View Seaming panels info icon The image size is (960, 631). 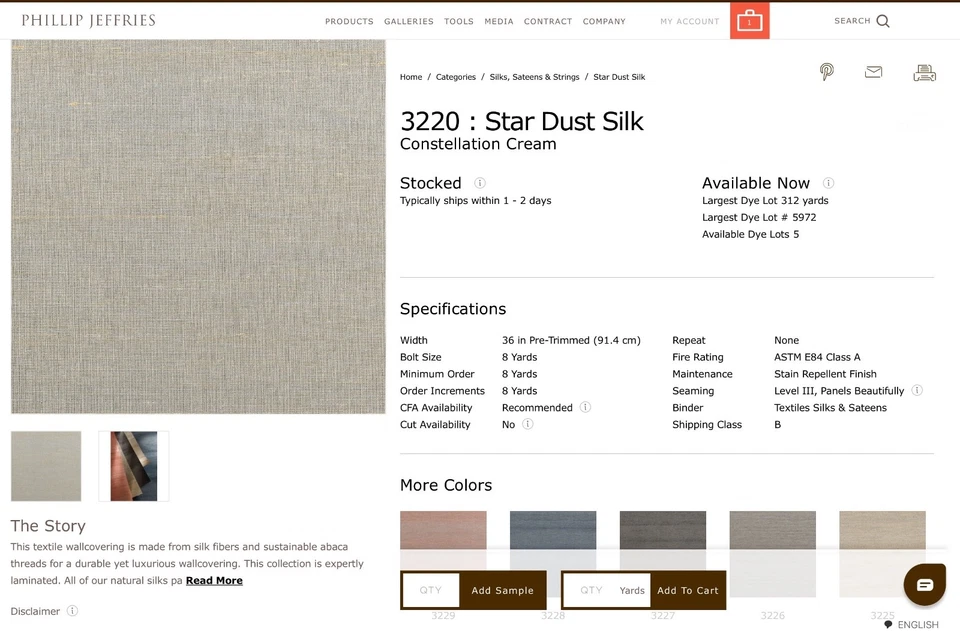(x=918, y=390)
